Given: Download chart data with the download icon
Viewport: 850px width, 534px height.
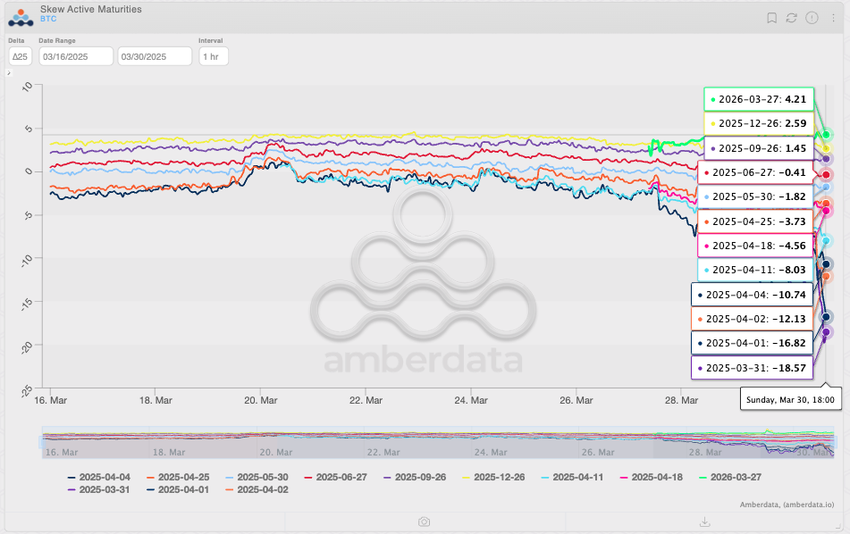Looking at the screenshot, I should tap(704, 521).
